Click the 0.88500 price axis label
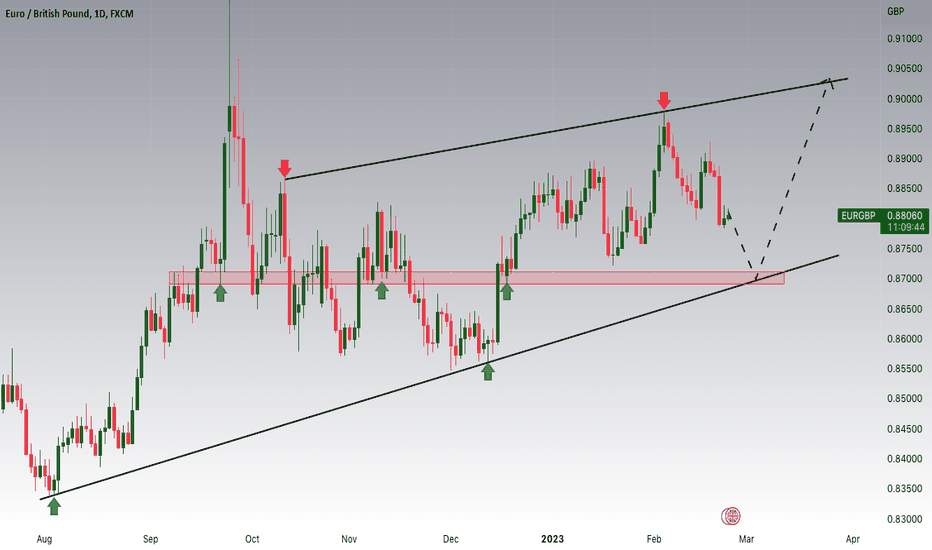The height and width of the screenshot is (550, 932). click(x=905, y=188)
